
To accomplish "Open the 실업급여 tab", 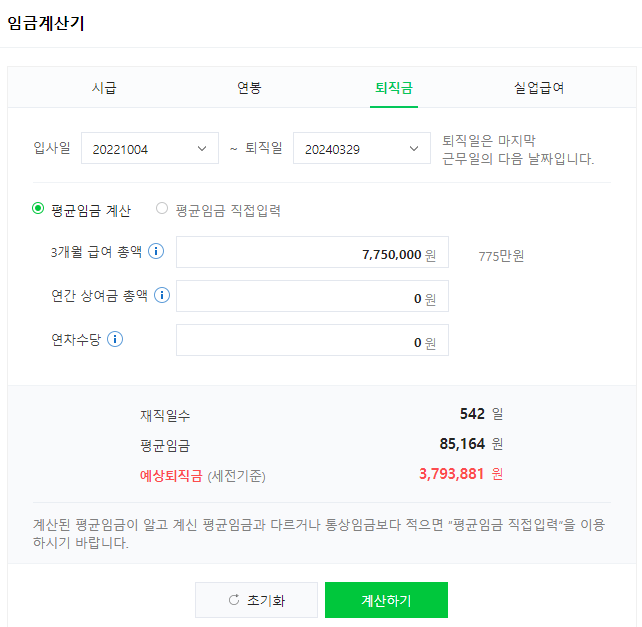I will click(x=539, y=88).
